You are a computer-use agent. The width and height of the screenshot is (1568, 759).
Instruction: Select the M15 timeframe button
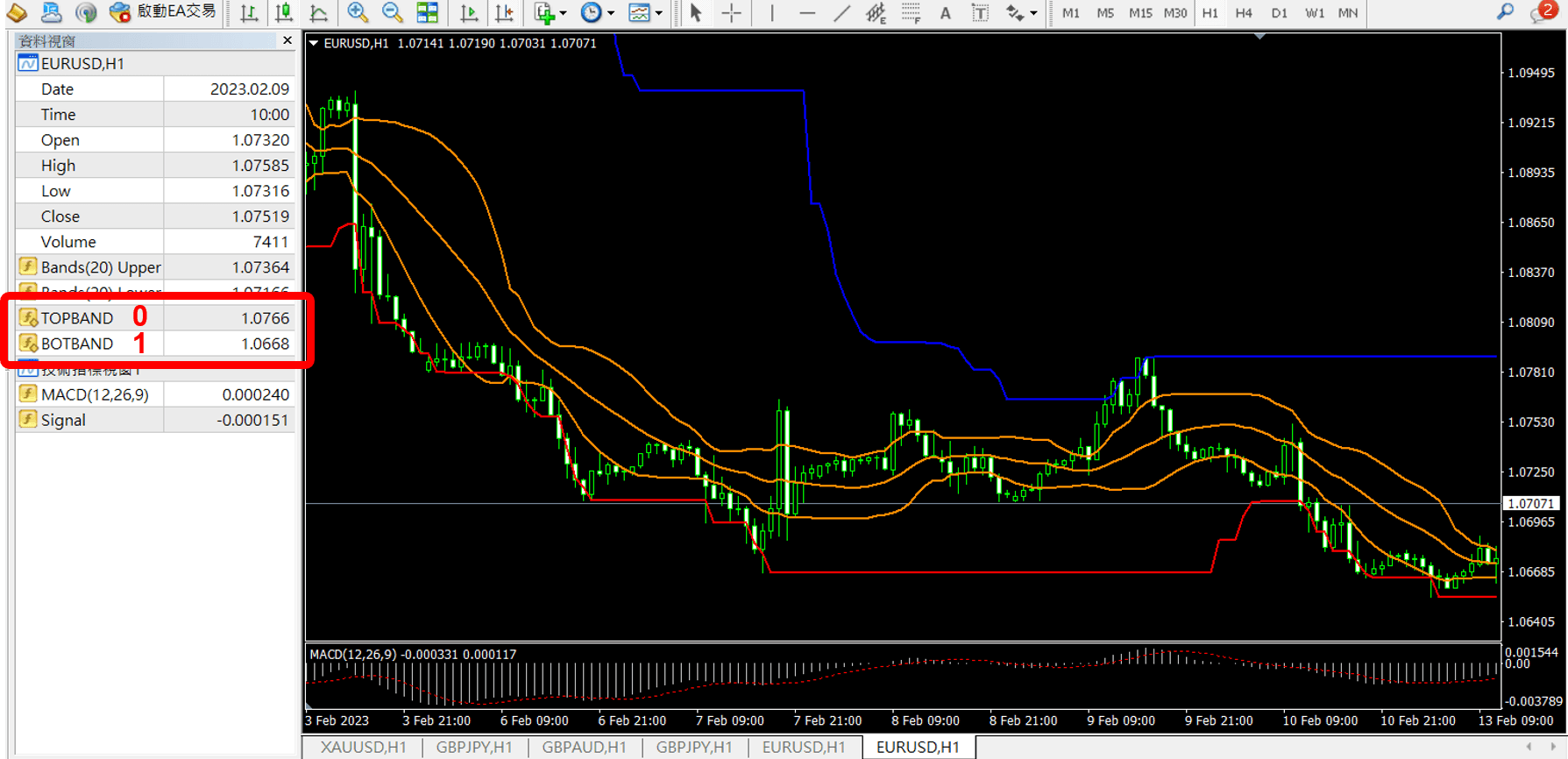point(1139,13)
